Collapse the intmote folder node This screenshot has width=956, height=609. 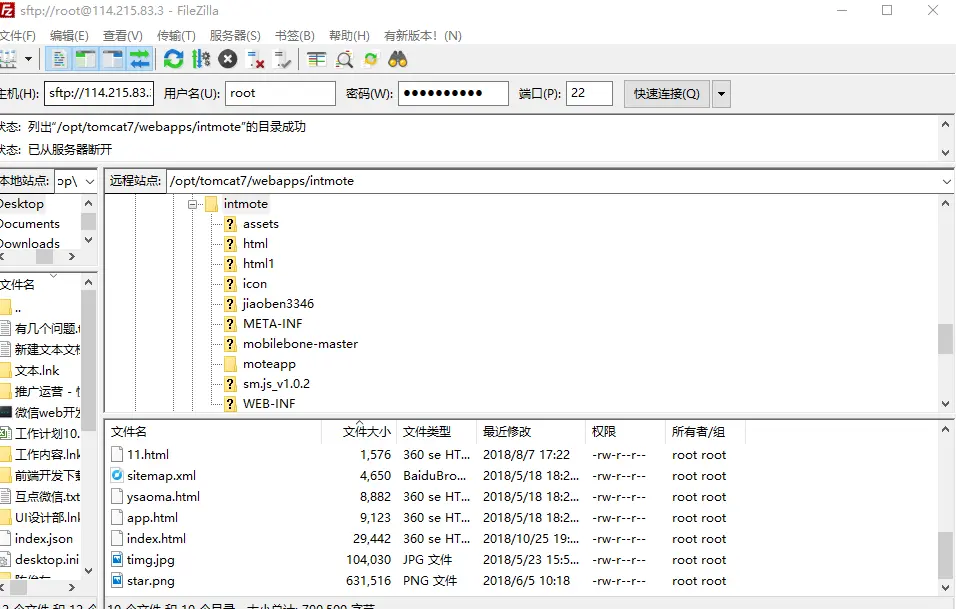(x=194, y=203)
